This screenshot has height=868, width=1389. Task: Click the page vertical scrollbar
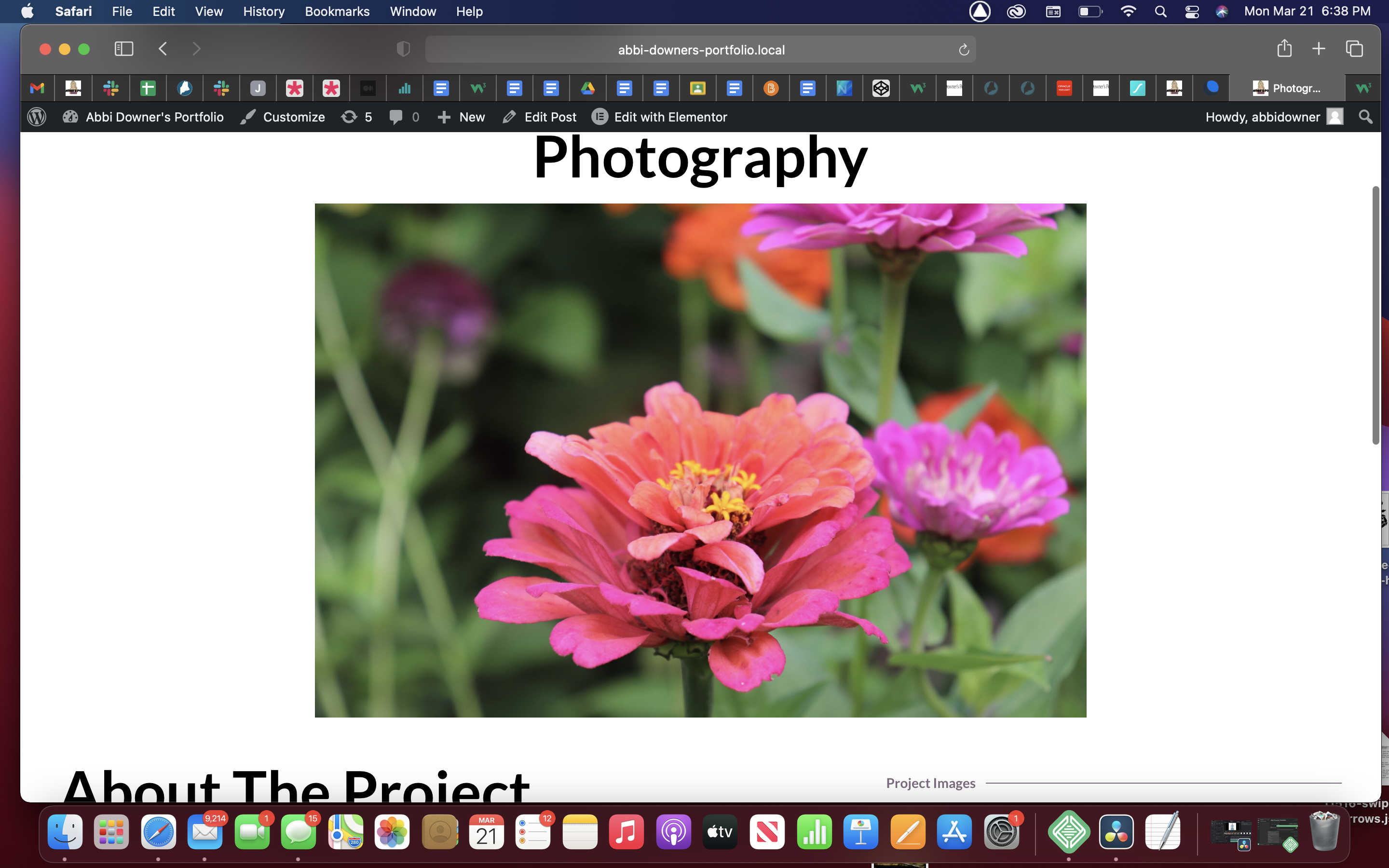pos(1375,316)
